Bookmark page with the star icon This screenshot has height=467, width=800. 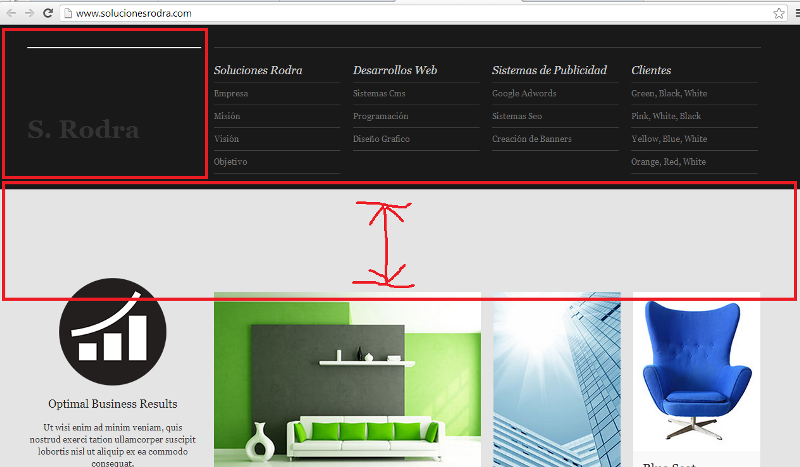(x=779, y=13)
